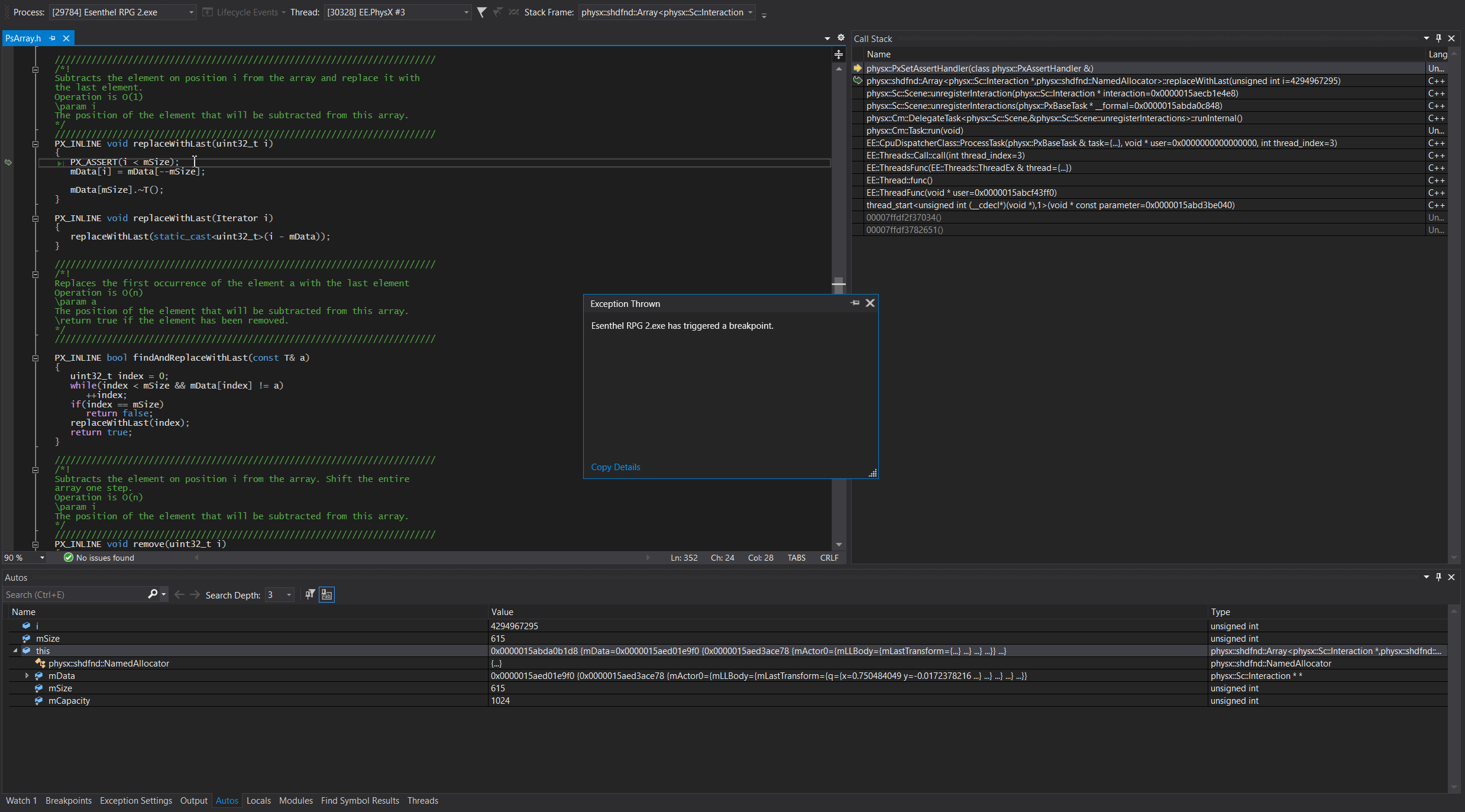Viewport: 1465px width, 812px height.
Task: Click the search magnifier icon in the Autos panel
Action: pos(152,594)
